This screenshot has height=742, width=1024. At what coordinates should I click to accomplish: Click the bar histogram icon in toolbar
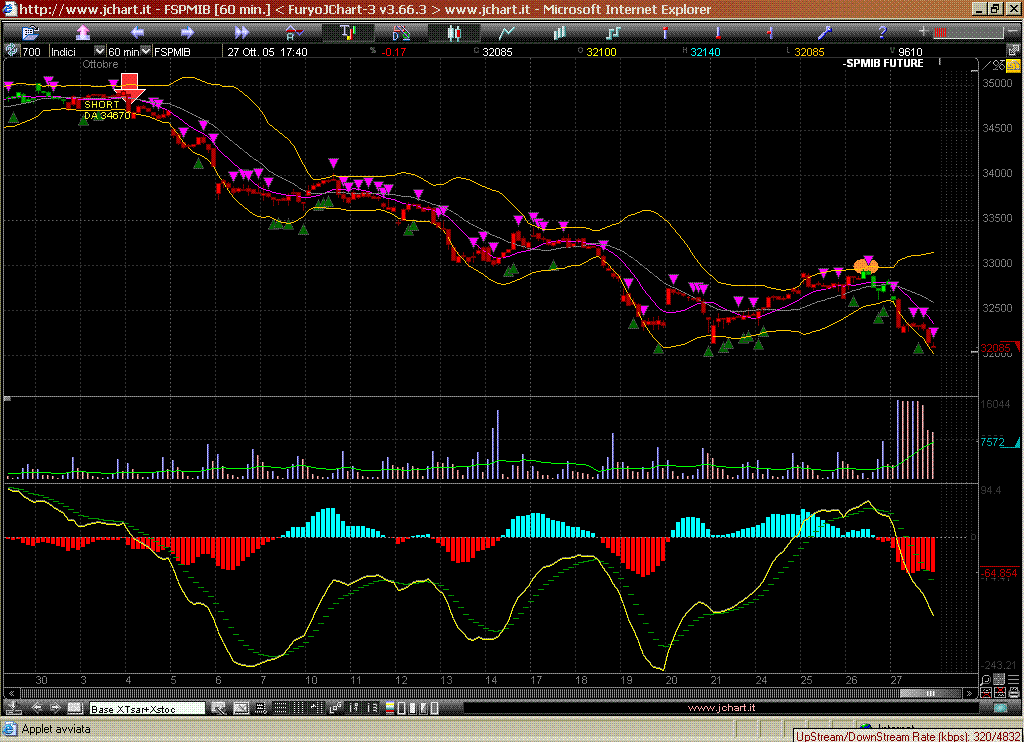[x=559, y=33]
